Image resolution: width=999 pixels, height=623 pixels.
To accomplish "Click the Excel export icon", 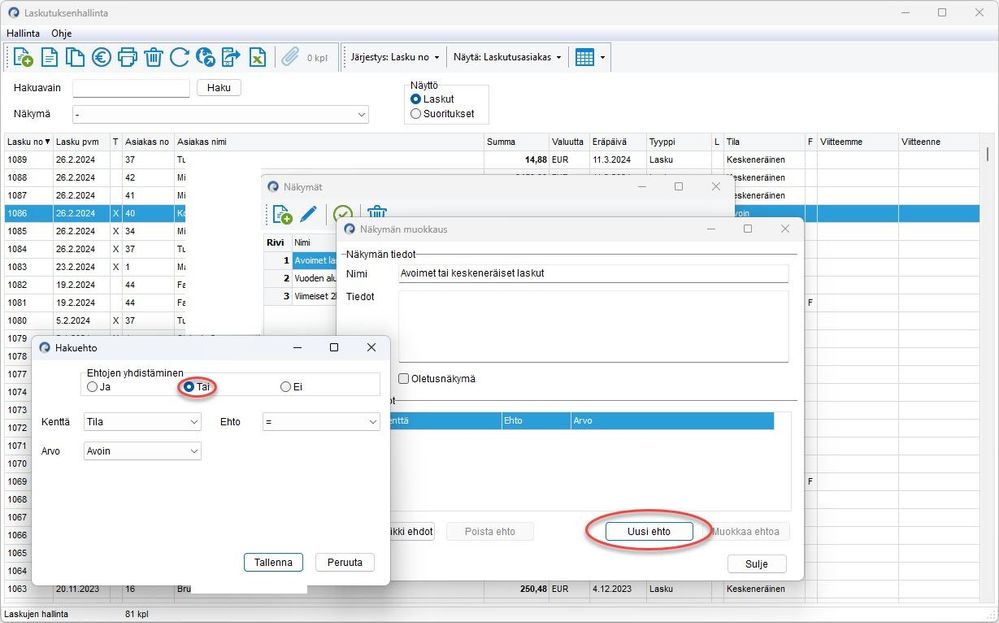I will pos(257,57).
